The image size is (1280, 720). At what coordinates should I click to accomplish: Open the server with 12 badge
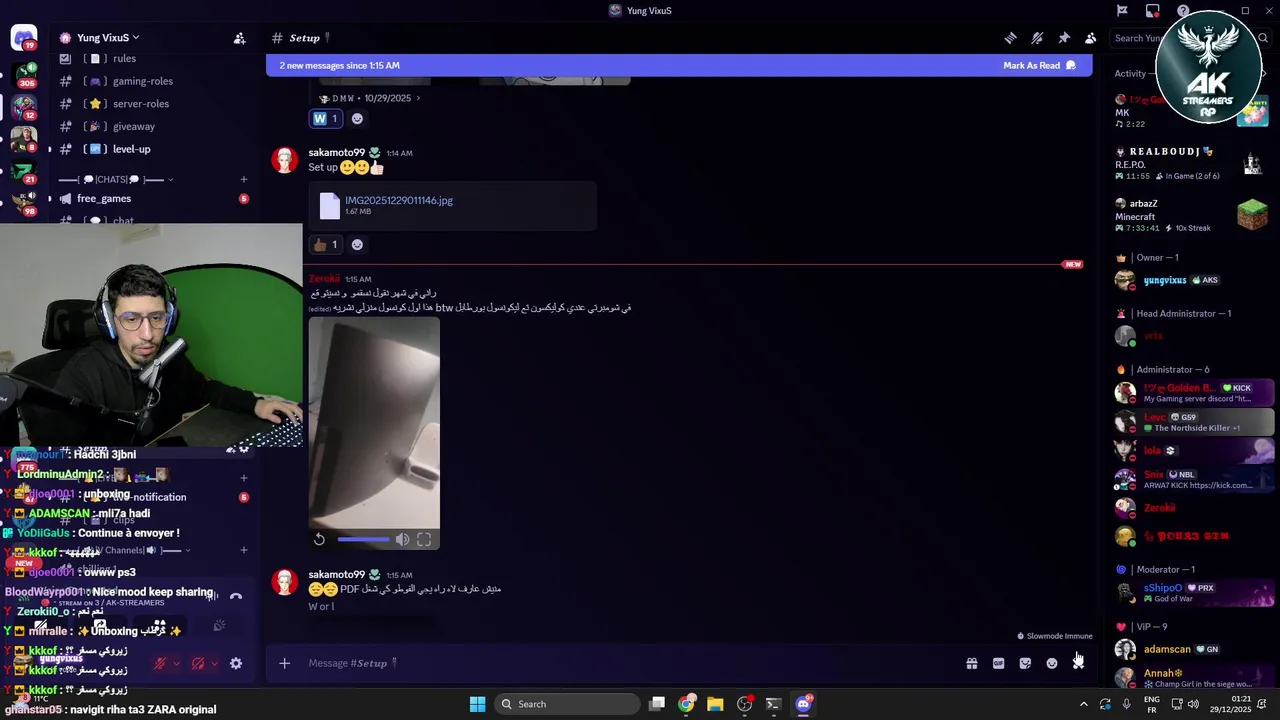24,105
